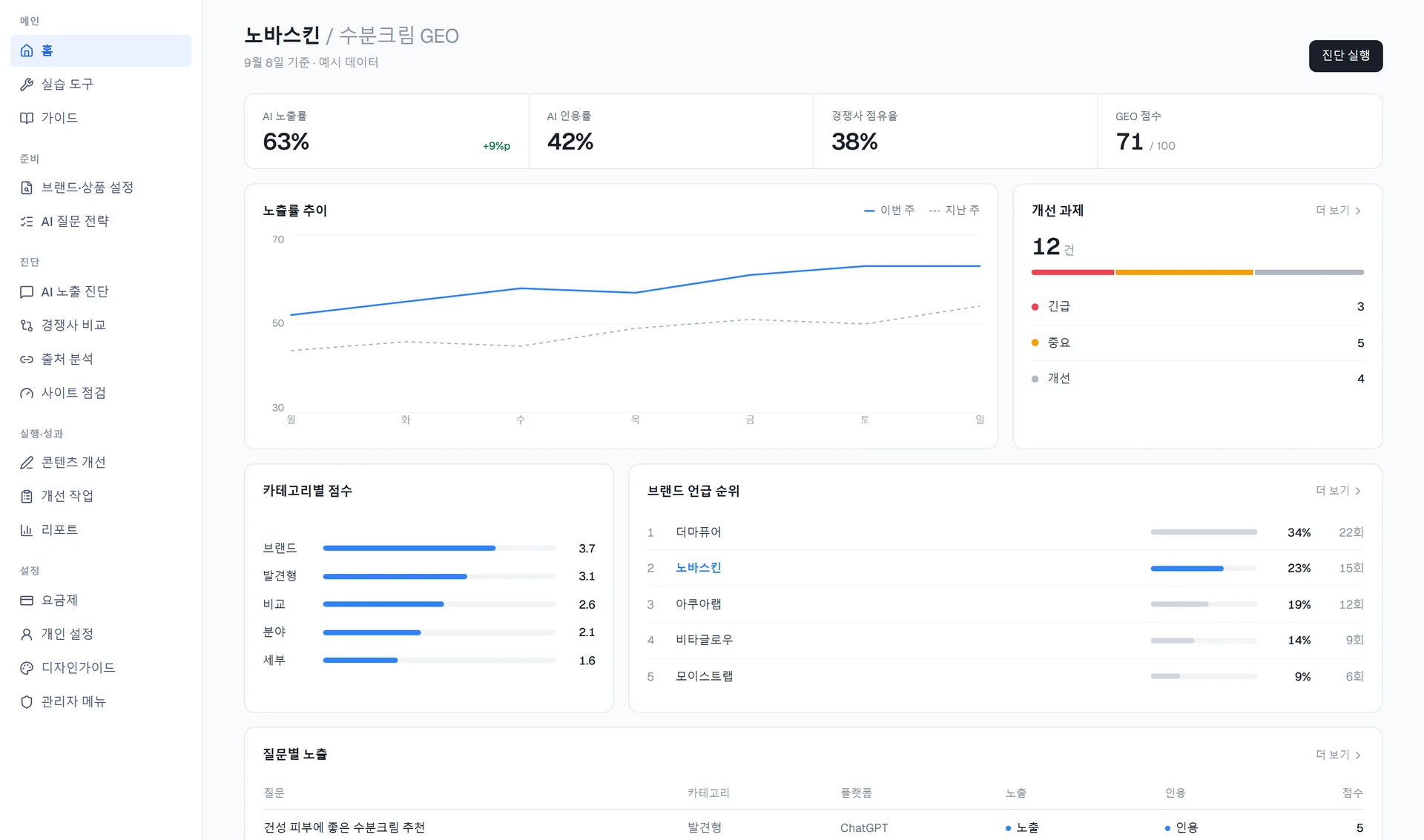Viewport: 1424px width, 840px height.
Task: Click the 인용 status in the question row
Action: 1181,828
